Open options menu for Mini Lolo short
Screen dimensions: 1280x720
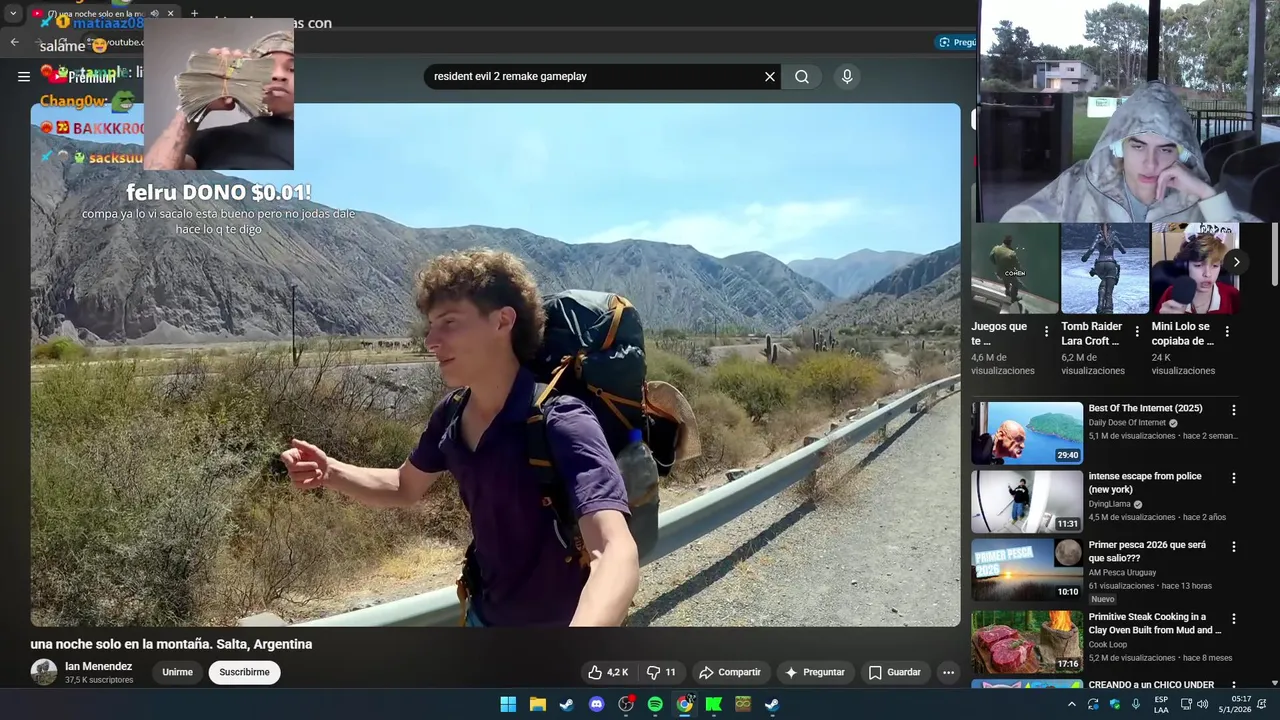1227,331
